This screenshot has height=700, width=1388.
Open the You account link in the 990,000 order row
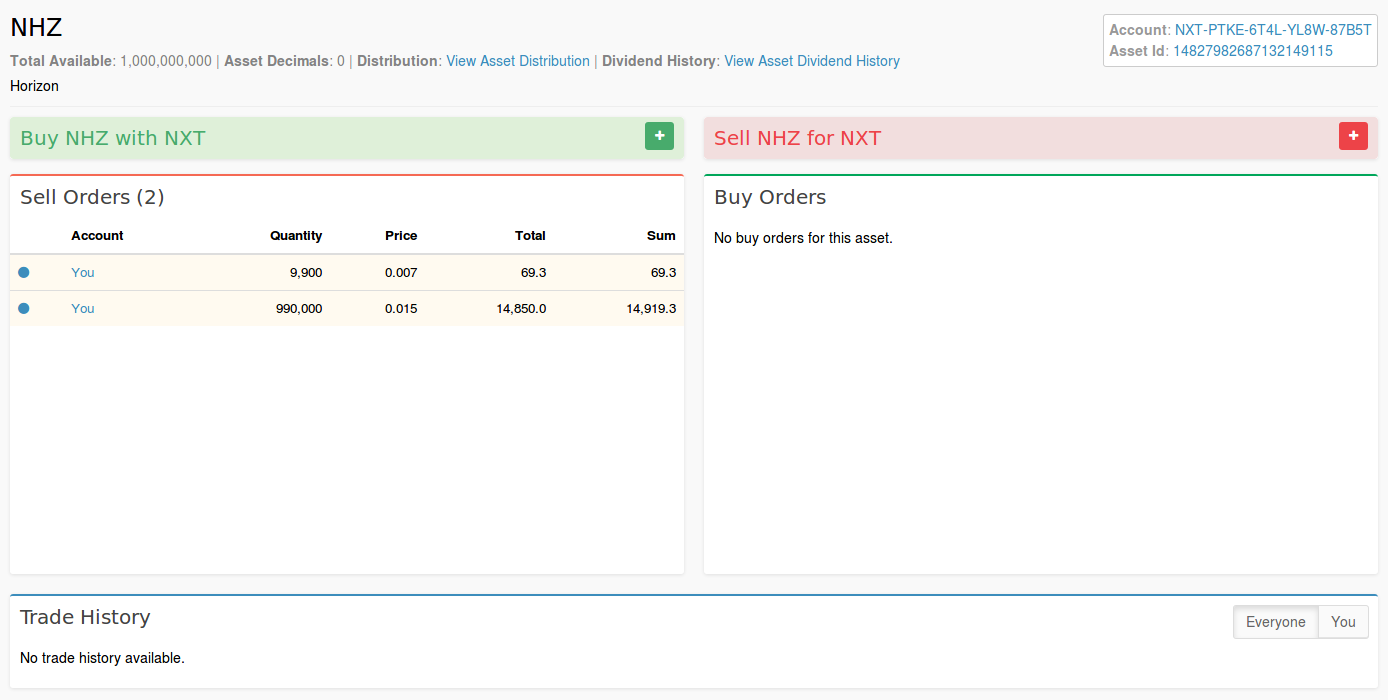pos(83,308)
